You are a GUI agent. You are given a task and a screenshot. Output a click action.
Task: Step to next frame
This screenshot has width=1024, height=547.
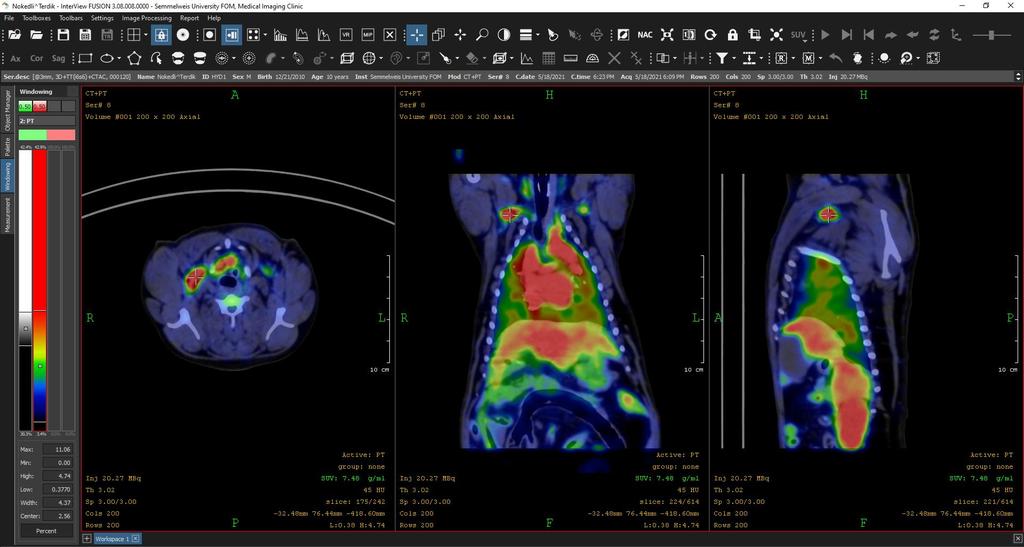pyautogui.click(x=847, y=35)
